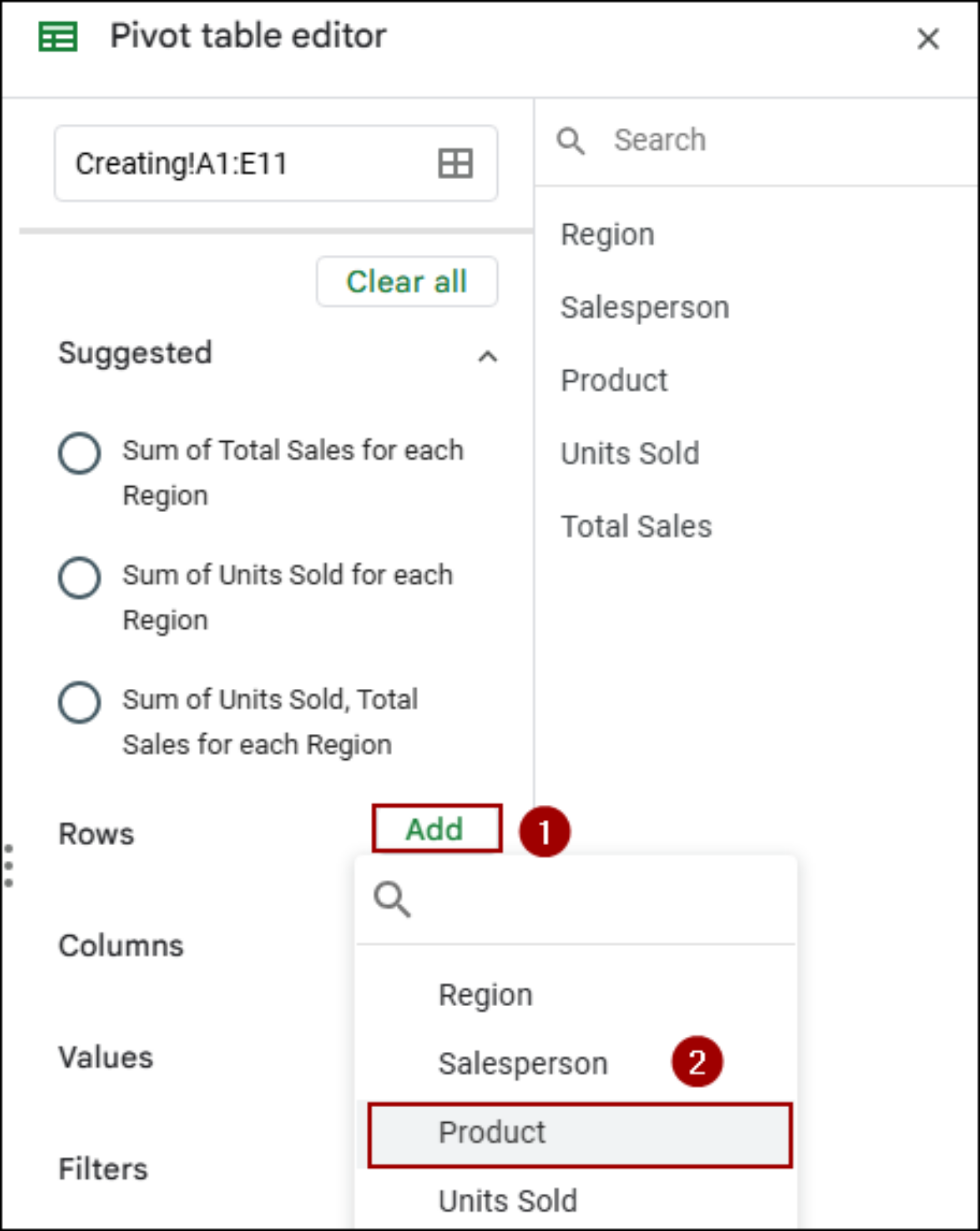This screenshot has height=1231, width=980.
Task: Select 'Sum of Units Sold, Total Sales for each Region'
Action: 80,702
